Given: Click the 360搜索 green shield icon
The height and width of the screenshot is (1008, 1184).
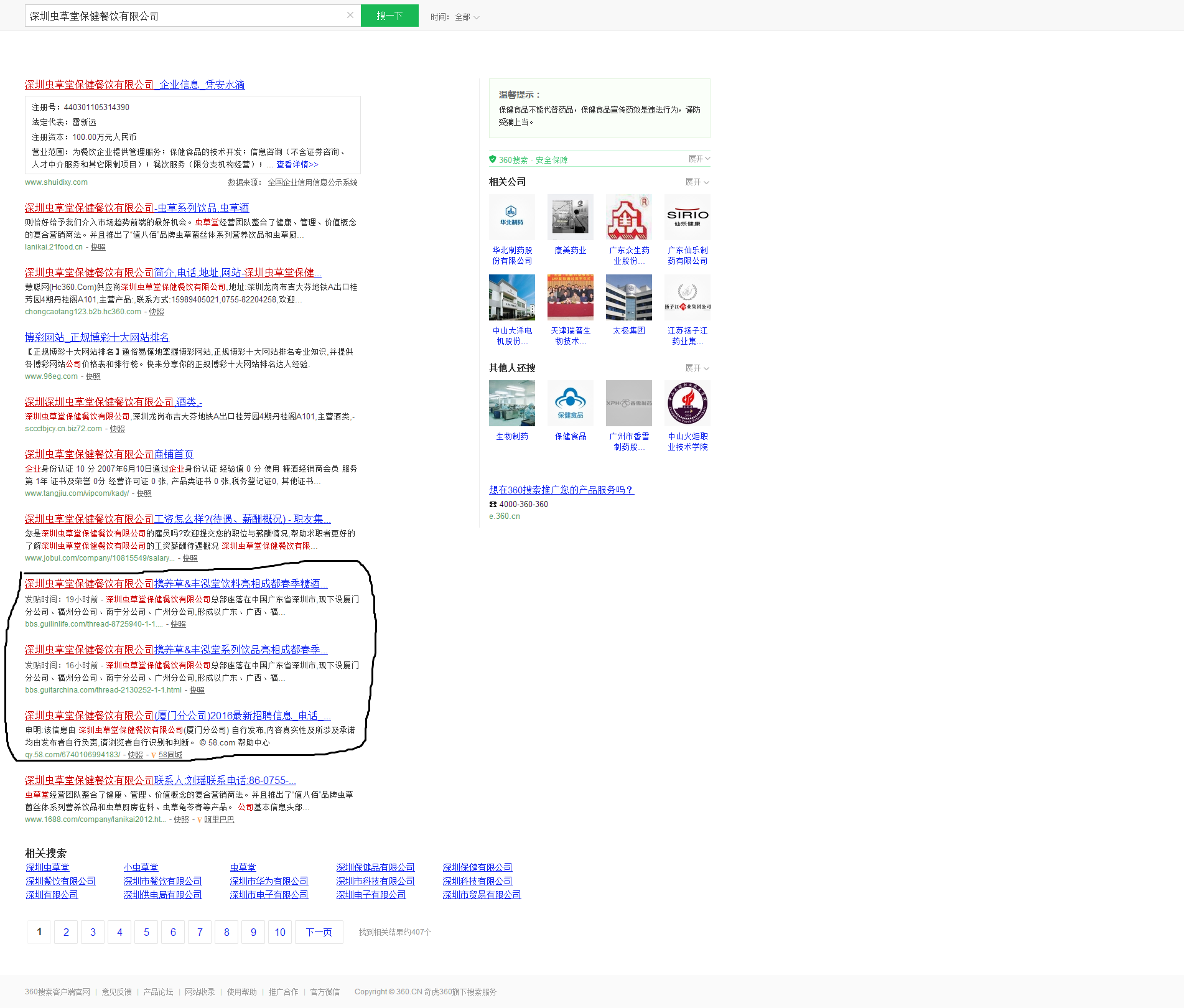Looking at the screenshot, I should tap(493, 159).
